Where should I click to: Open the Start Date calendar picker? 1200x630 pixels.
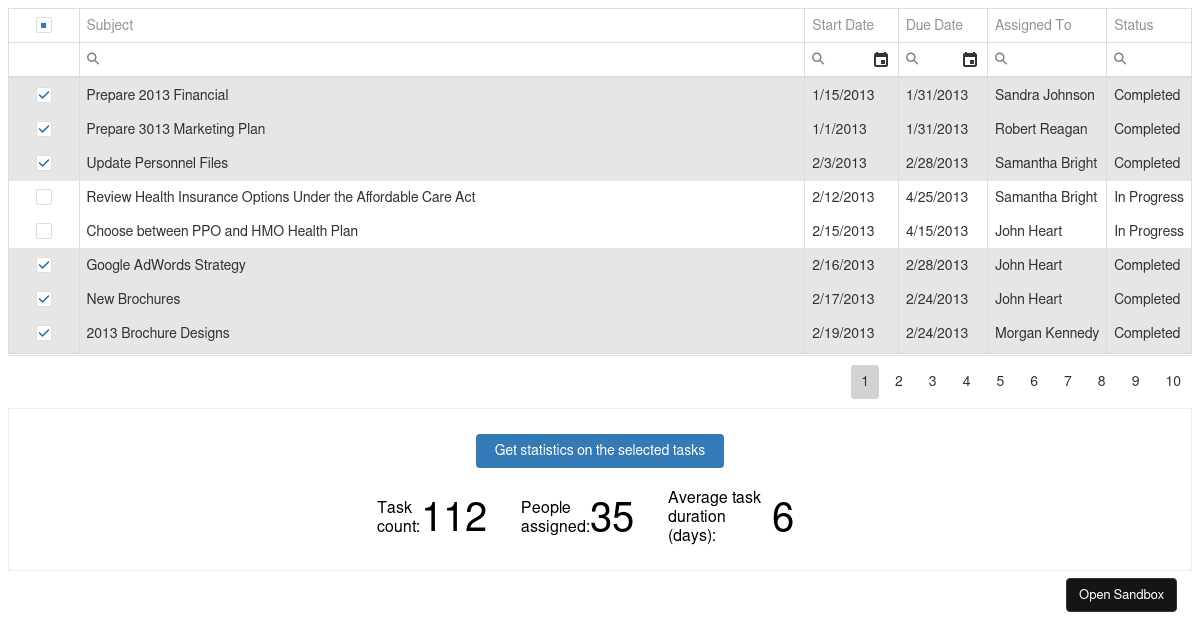tap(880, 60)
